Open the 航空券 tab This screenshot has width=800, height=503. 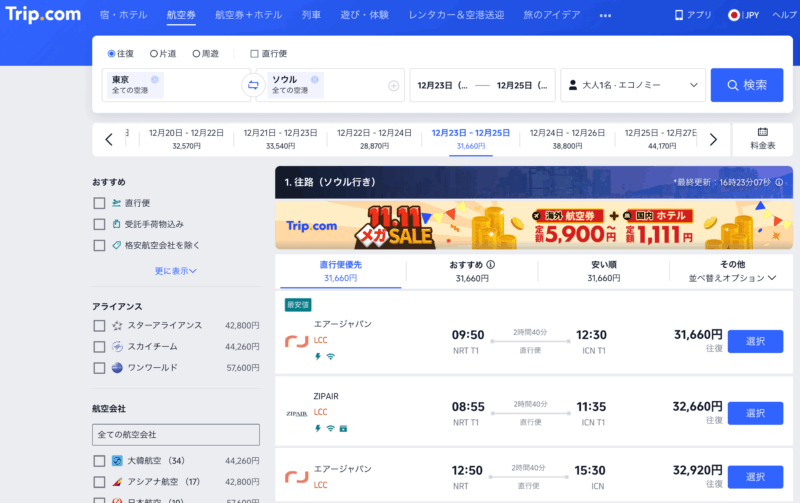click(x=181, y=15)
